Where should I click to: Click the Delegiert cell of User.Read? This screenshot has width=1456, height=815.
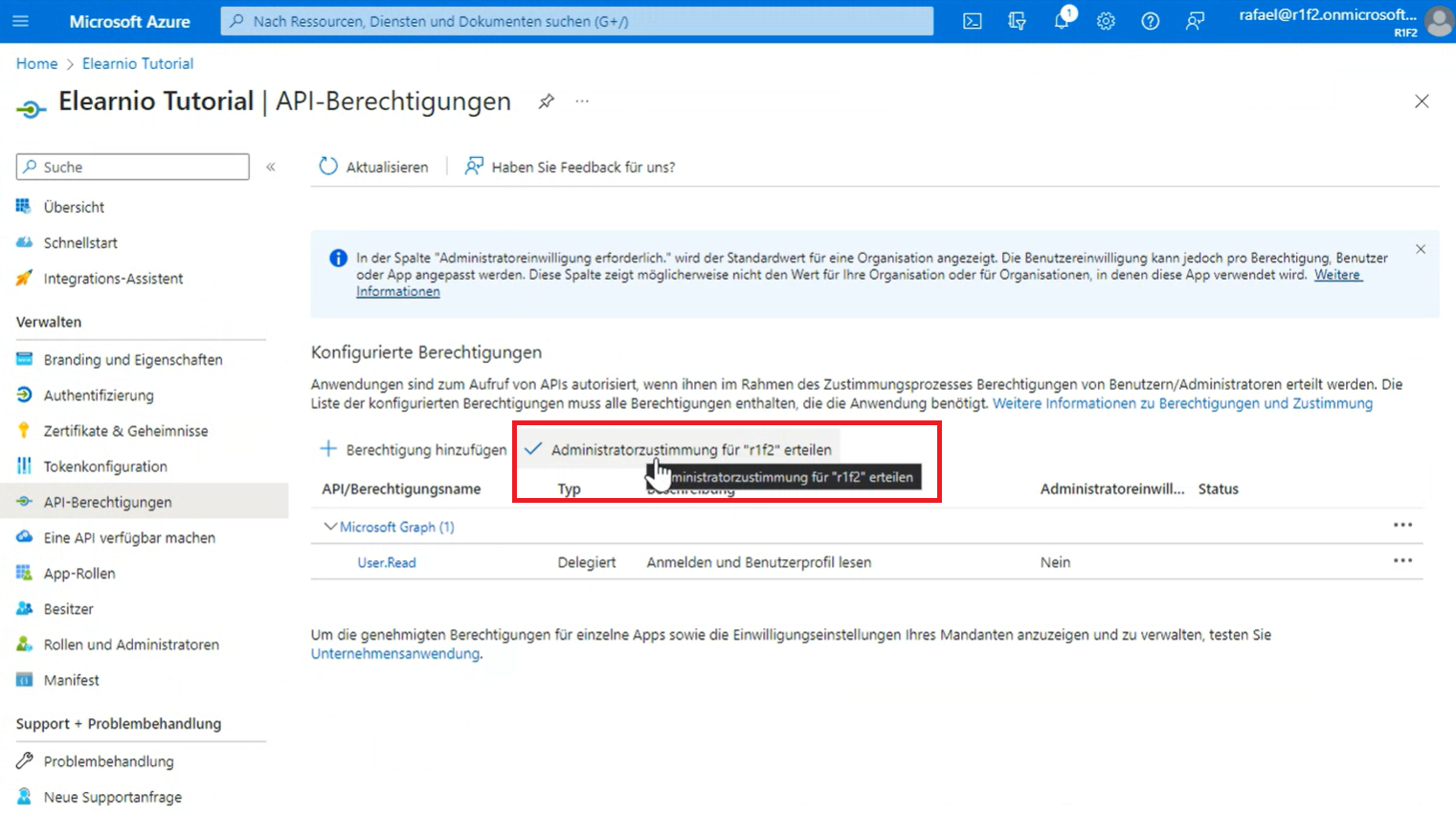click(x=587, y=562)
